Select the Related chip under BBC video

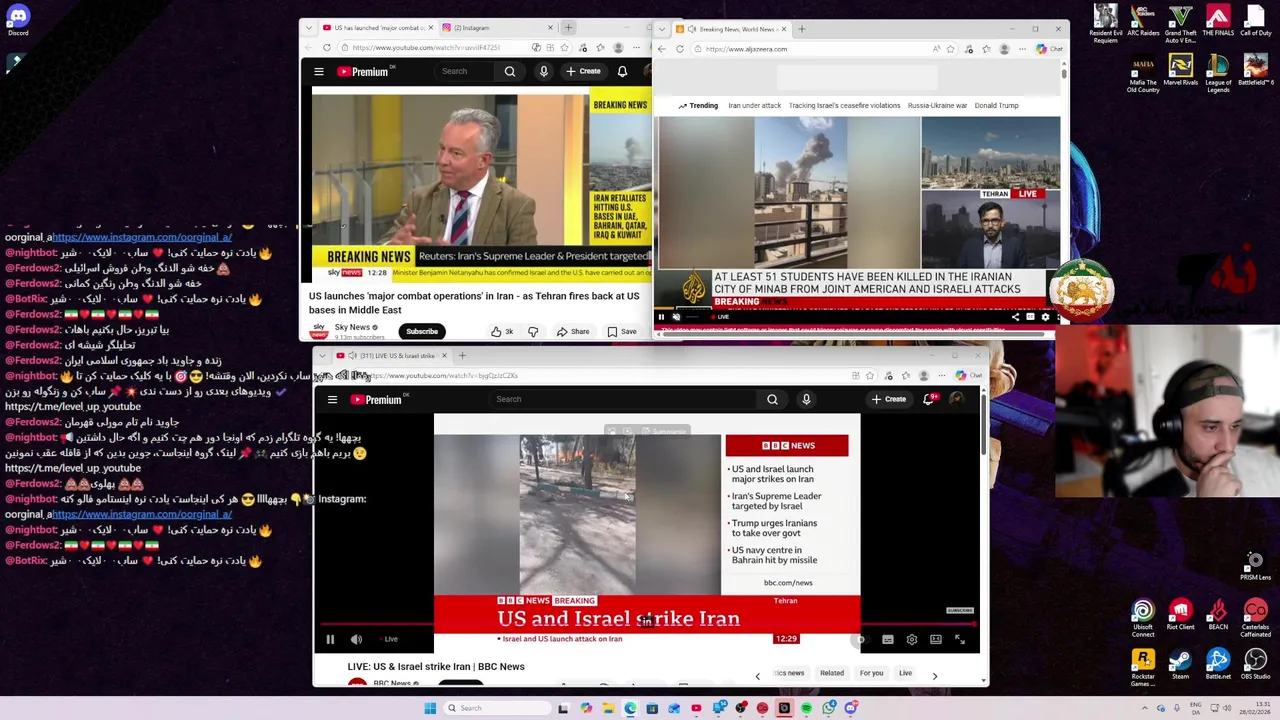point(832,673)
